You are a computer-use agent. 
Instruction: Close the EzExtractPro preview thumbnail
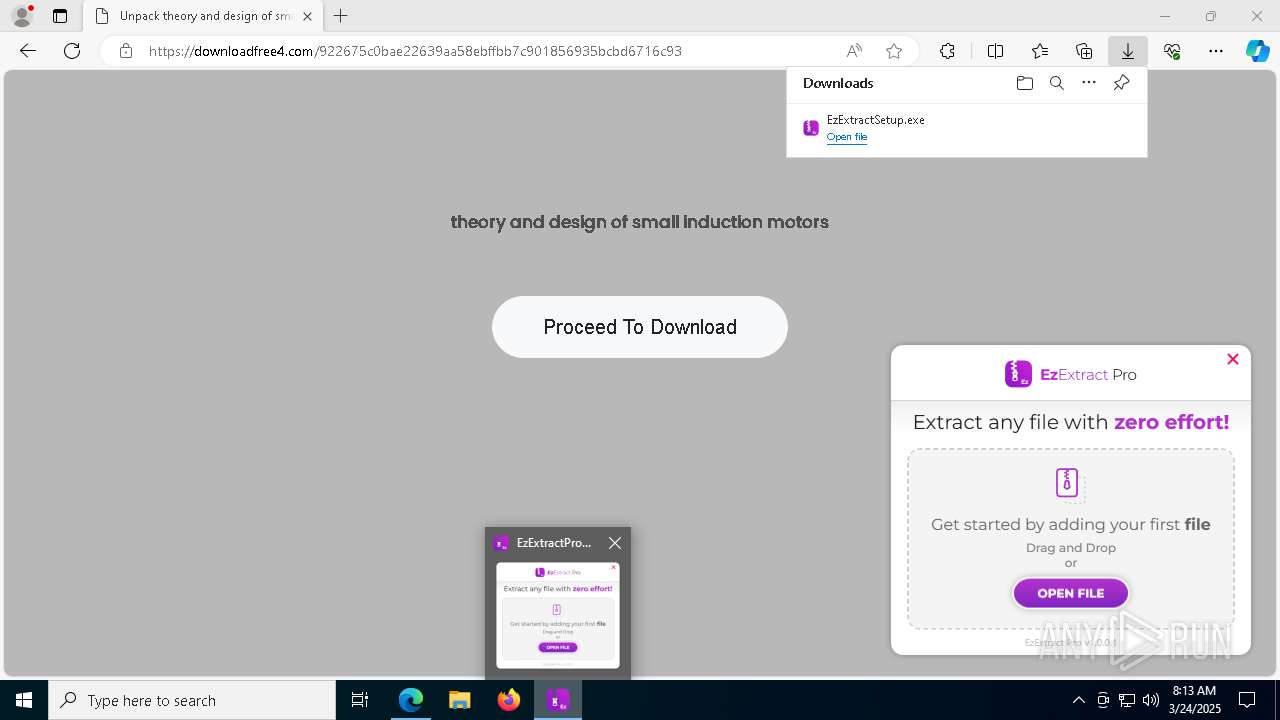tap(615, 543)
